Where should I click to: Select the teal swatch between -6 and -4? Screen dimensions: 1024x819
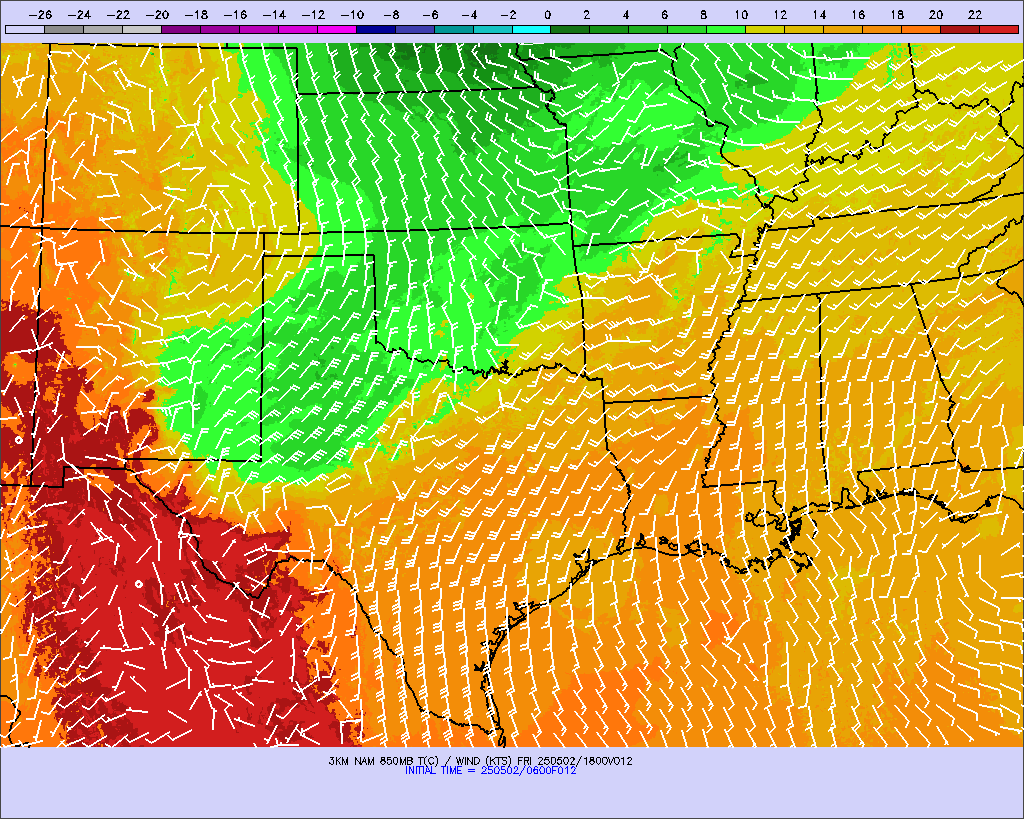click(453, 29)
